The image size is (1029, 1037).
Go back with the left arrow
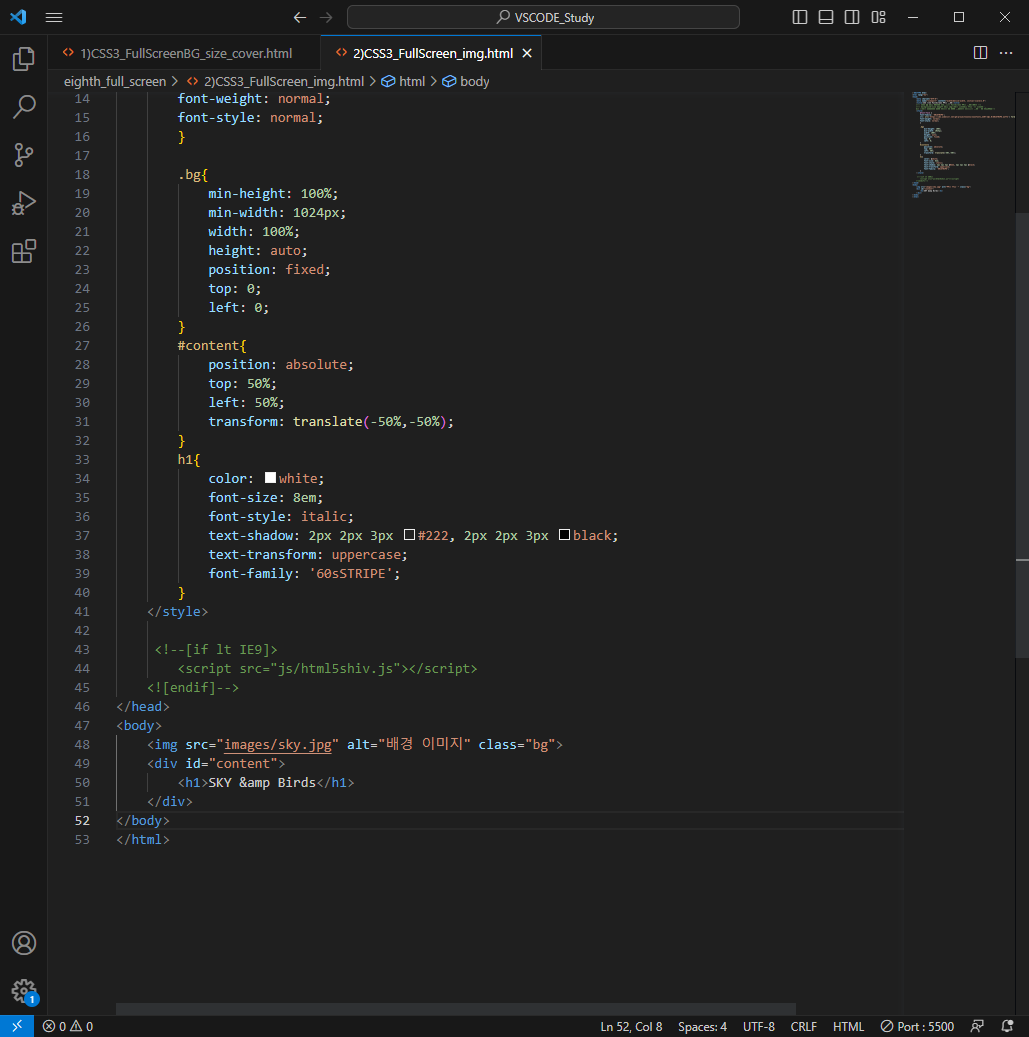pyautogui.click(x=300, y=17)
